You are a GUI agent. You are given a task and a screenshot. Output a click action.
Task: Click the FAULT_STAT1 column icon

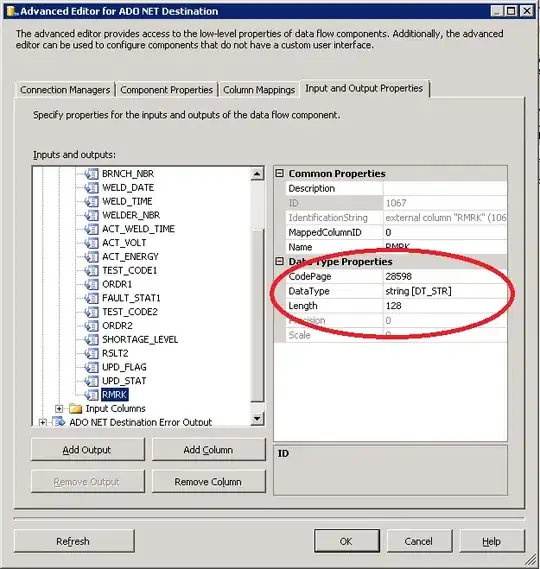(91, 298)
